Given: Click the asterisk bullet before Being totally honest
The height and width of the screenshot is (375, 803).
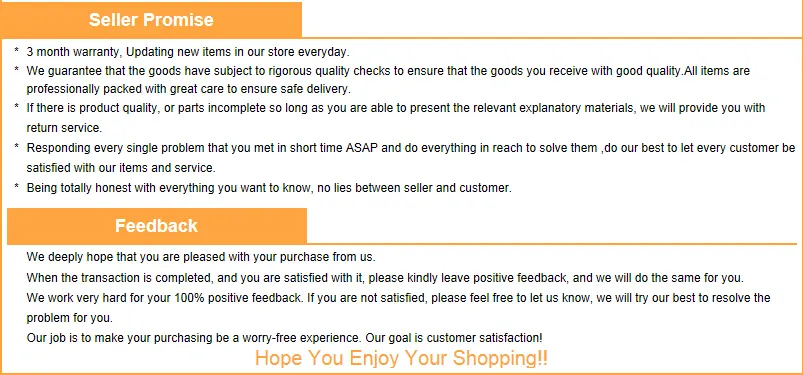Looking at the screenshot, I should [16, 186].
